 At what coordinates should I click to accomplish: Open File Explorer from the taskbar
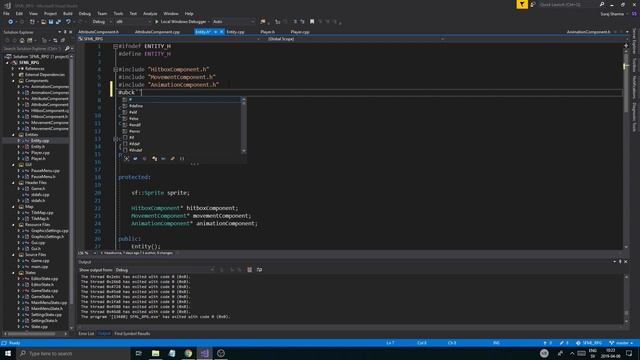tap(156, 353)
